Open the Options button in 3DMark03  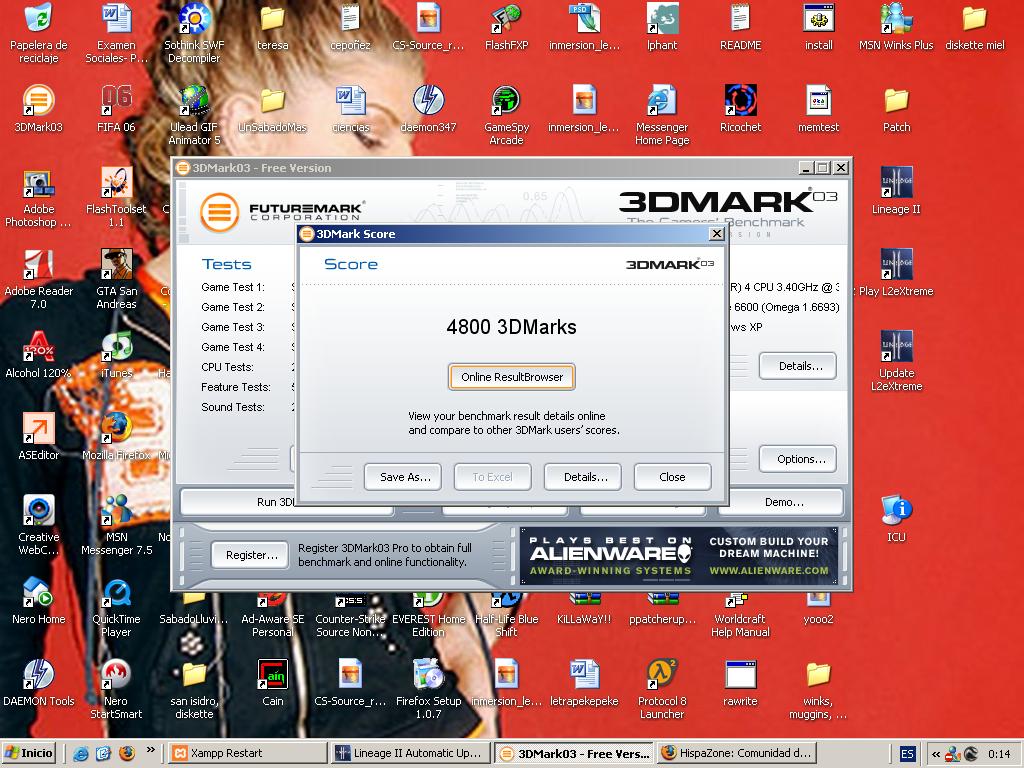[x=801, y=459]
